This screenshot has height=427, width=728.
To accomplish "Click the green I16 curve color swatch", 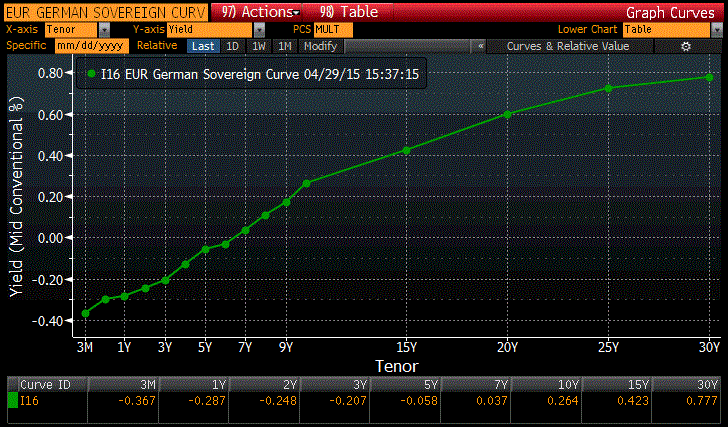I will pyautogui.click(x=11, y=400).
